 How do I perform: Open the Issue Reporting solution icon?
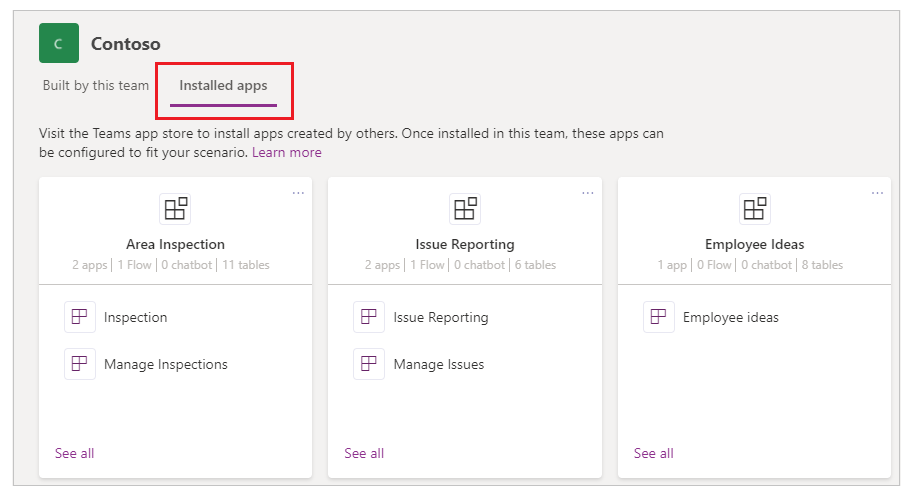(x=464, y=209)
